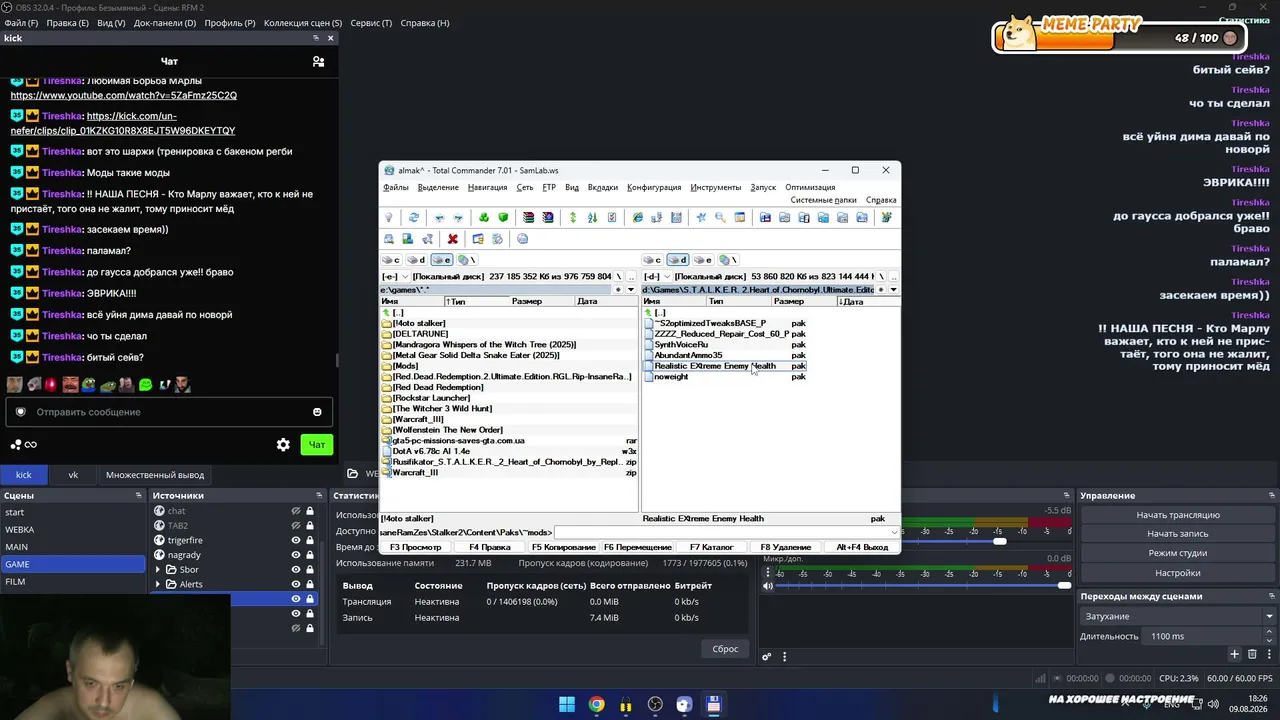Switch to the vk dock tab

tap(73, 475)
